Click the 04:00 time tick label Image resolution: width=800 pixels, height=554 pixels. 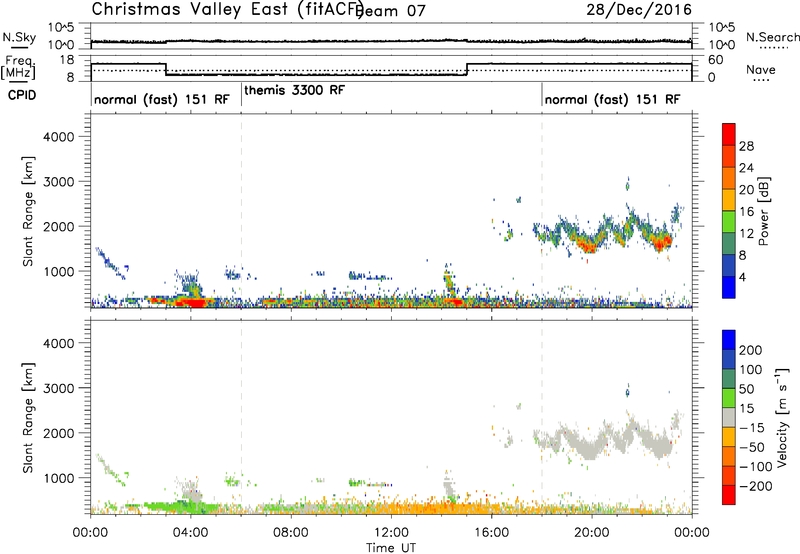point(191,533)
